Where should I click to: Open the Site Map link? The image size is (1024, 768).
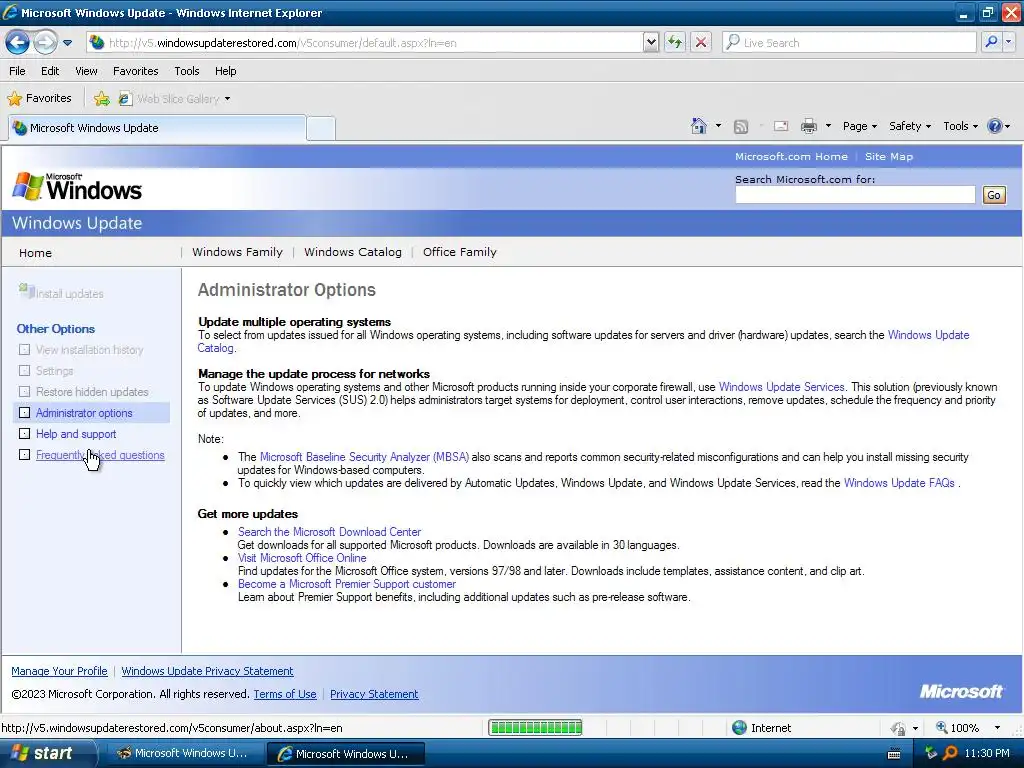point(889,156)
